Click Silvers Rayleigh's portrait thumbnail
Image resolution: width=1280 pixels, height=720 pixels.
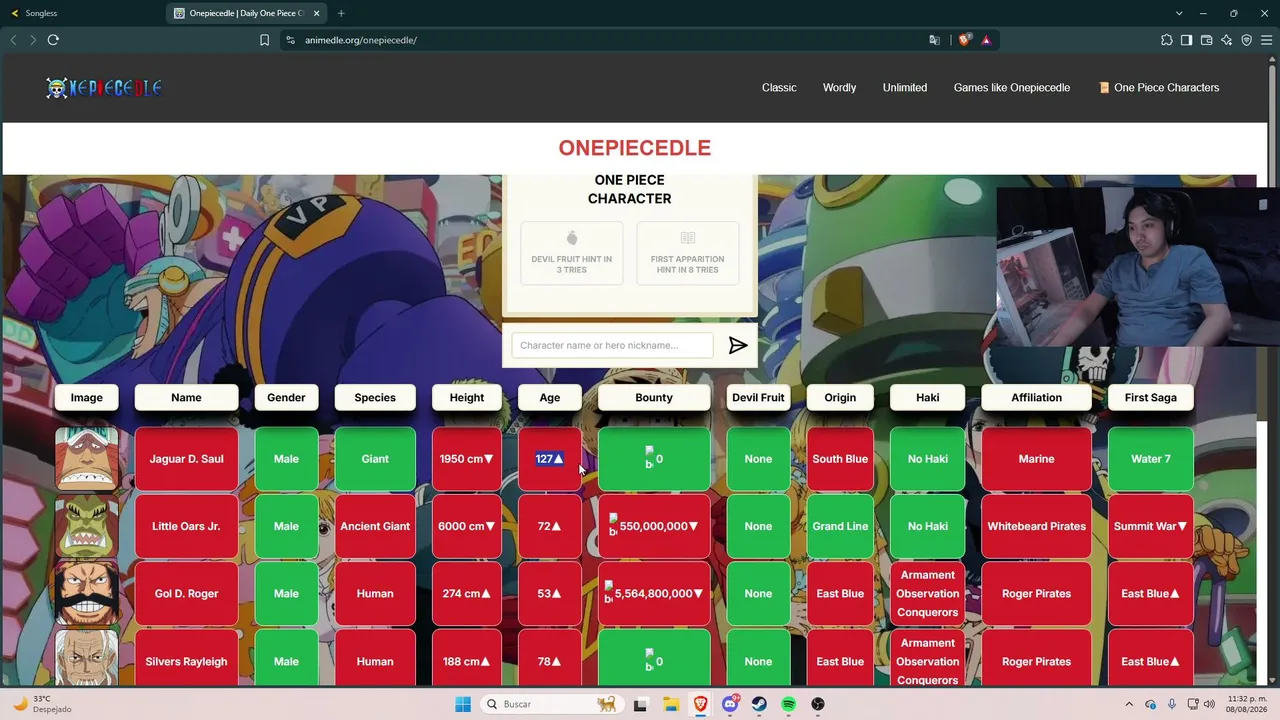click(86, 657)
